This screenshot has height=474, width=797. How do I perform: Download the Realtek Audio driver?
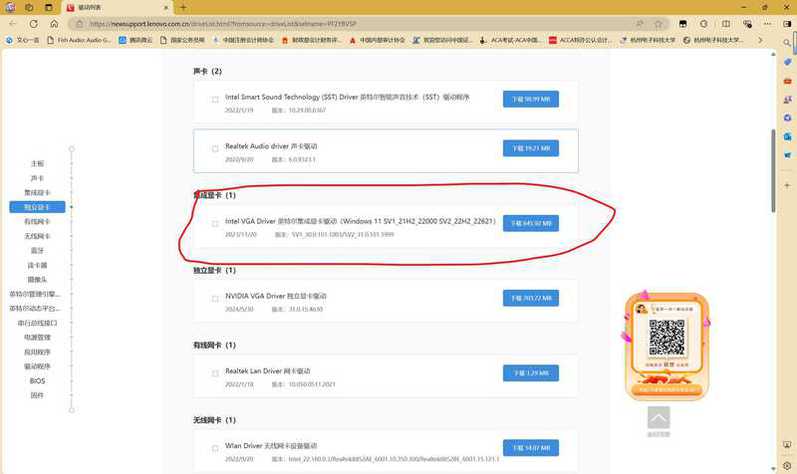[531, 148]
